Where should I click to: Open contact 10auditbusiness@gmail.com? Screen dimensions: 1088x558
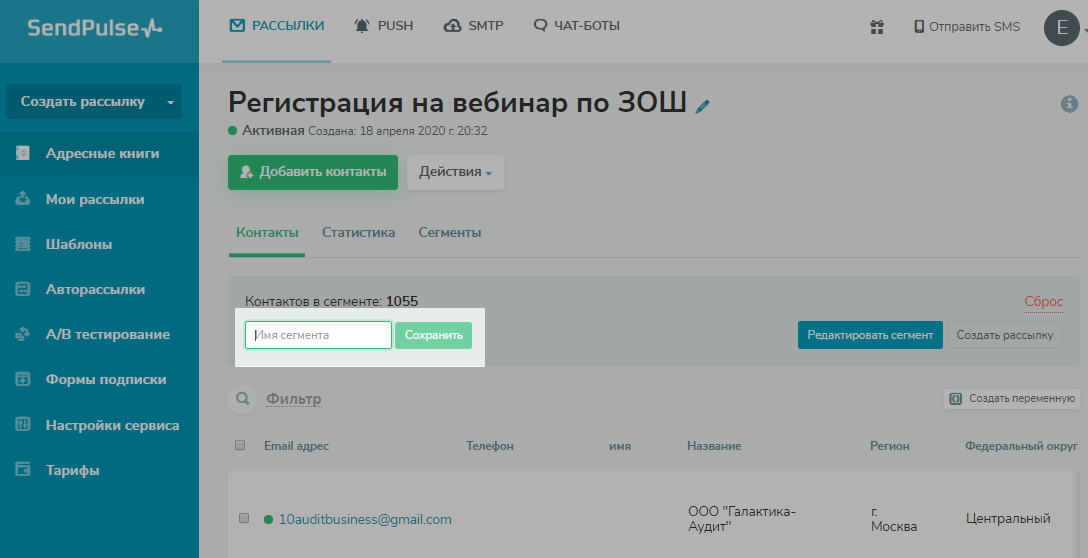click(365, 519)
